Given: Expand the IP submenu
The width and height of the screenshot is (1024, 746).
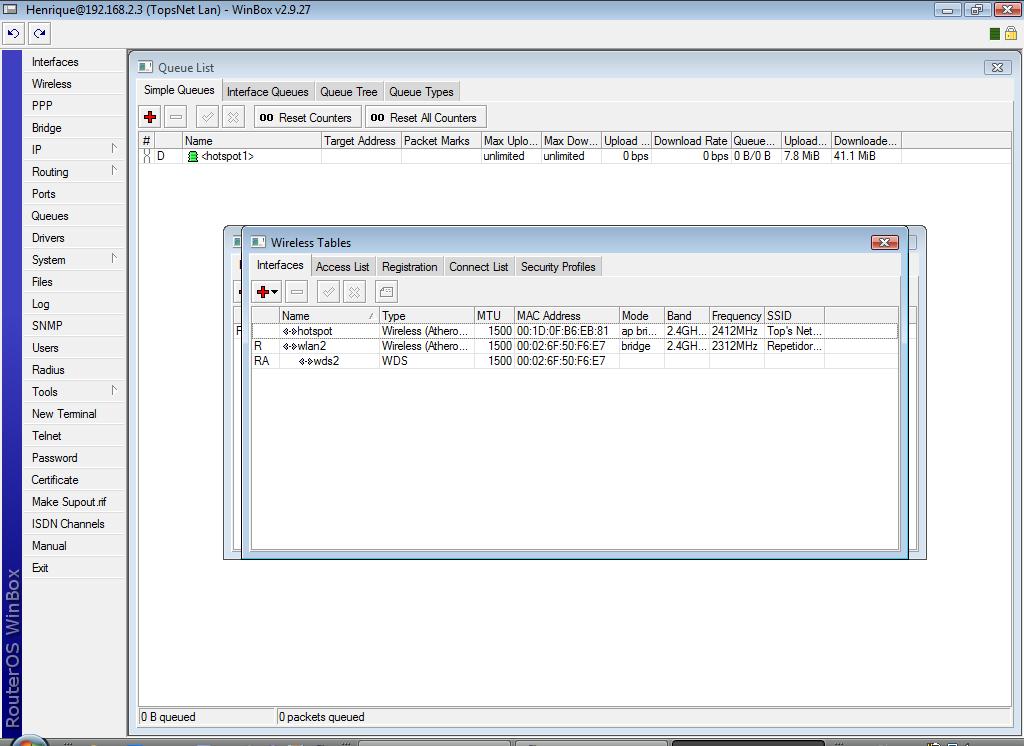Looking at the screenshot, I should click(x=114, y=149).
